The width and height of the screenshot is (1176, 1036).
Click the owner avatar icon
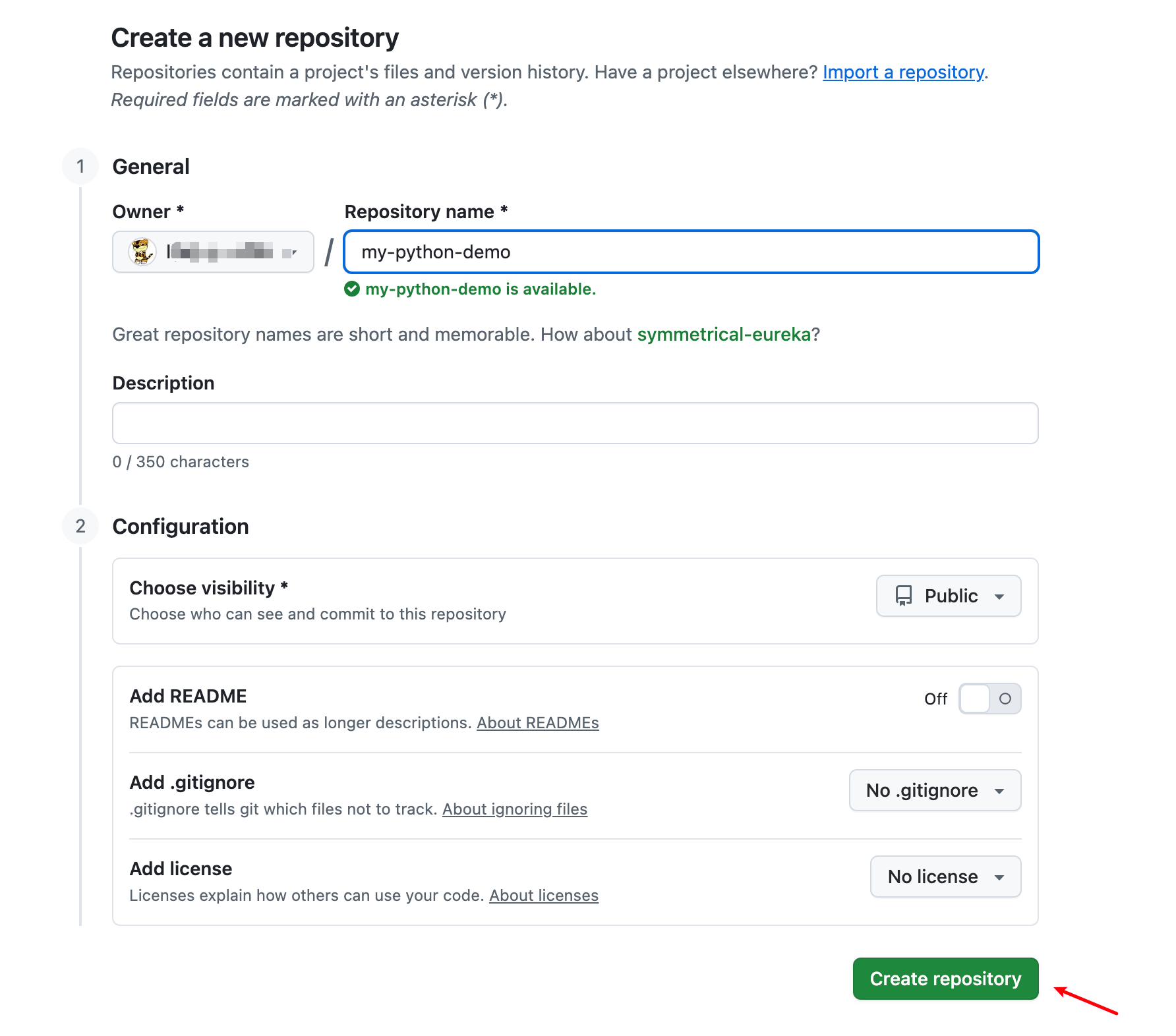[142, 252]
